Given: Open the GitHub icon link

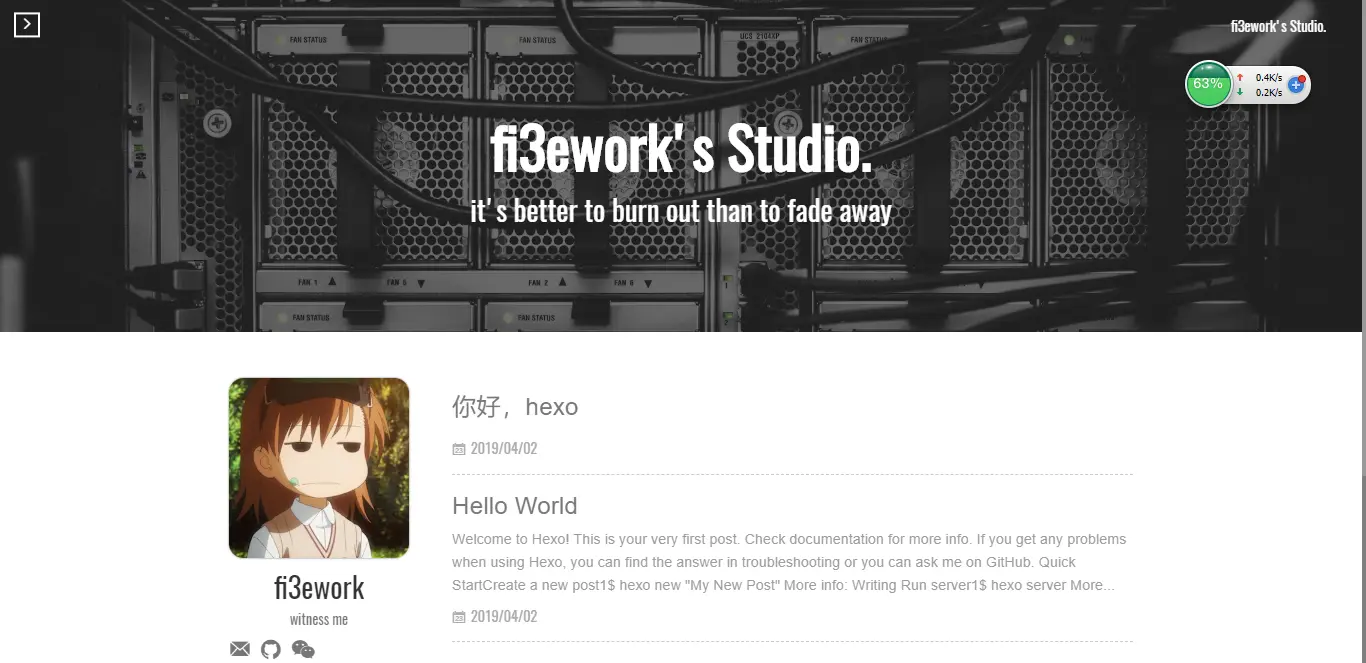Looking at the screenshot, I should (x=271, y=649).
